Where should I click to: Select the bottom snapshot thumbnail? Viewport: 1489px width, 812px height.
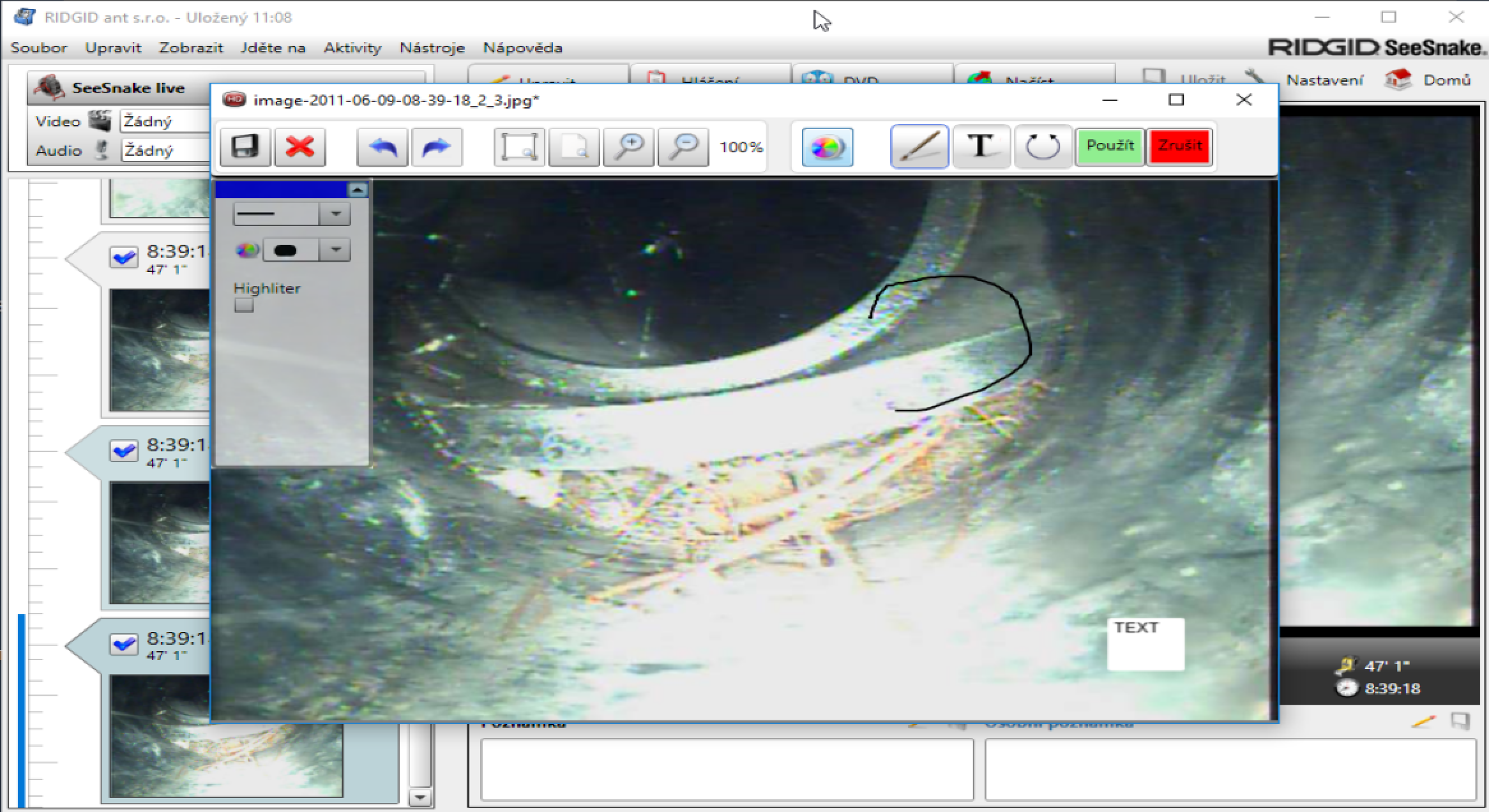tap(226, 737)
